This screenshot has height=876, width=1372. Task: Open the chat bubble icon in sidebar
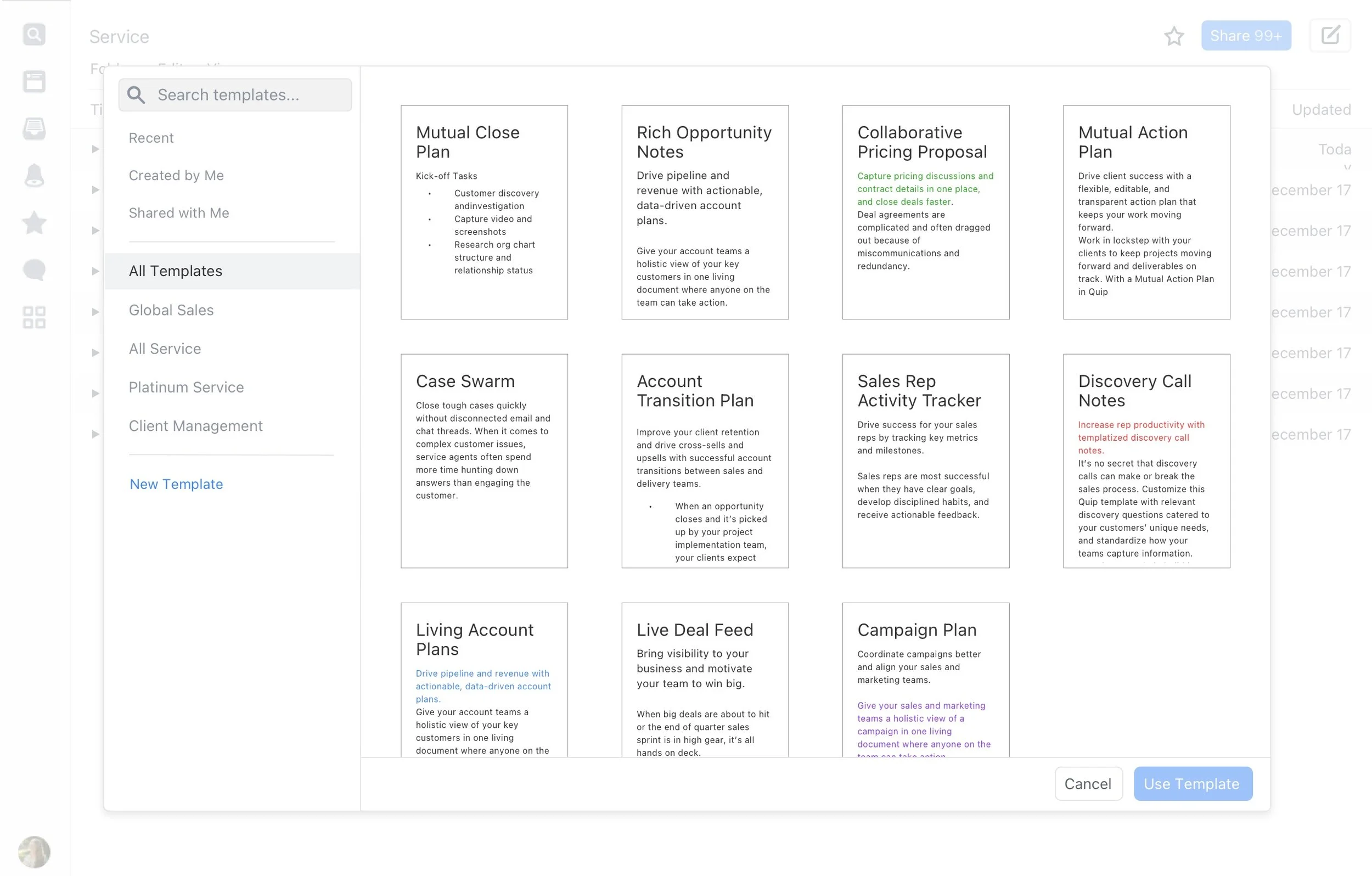[x=34, y=269]
